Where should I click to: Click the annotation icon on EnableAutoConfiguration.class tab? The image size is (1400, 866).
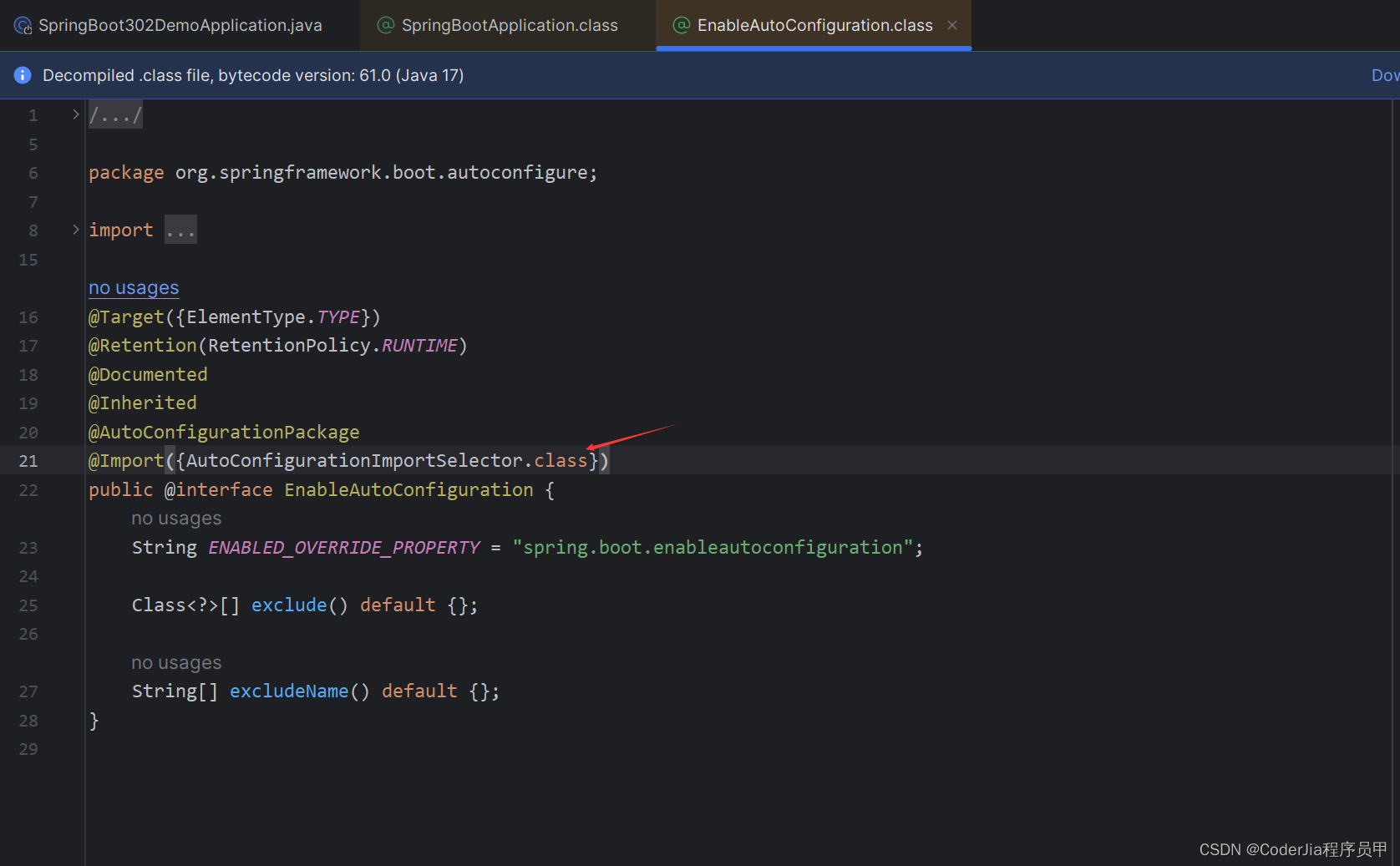682,25
